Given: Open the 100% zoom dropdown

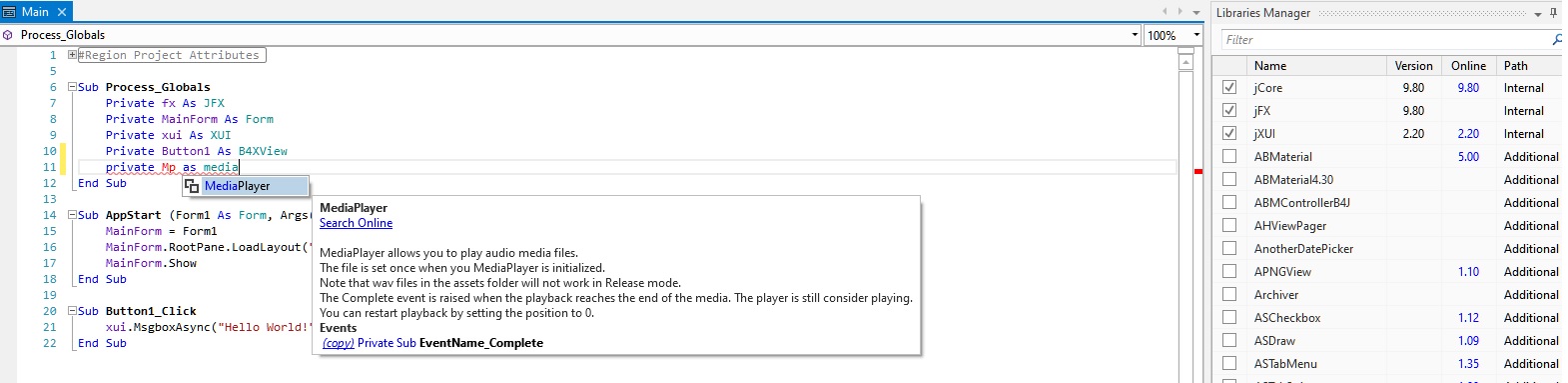Looking at the screenshot, I should click(1197, 35).
